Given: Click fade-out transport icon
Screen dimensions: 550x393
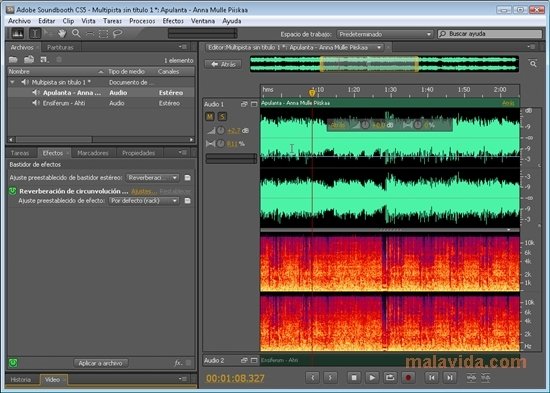Looking at the screenshot, I should [x=486, y=378].
